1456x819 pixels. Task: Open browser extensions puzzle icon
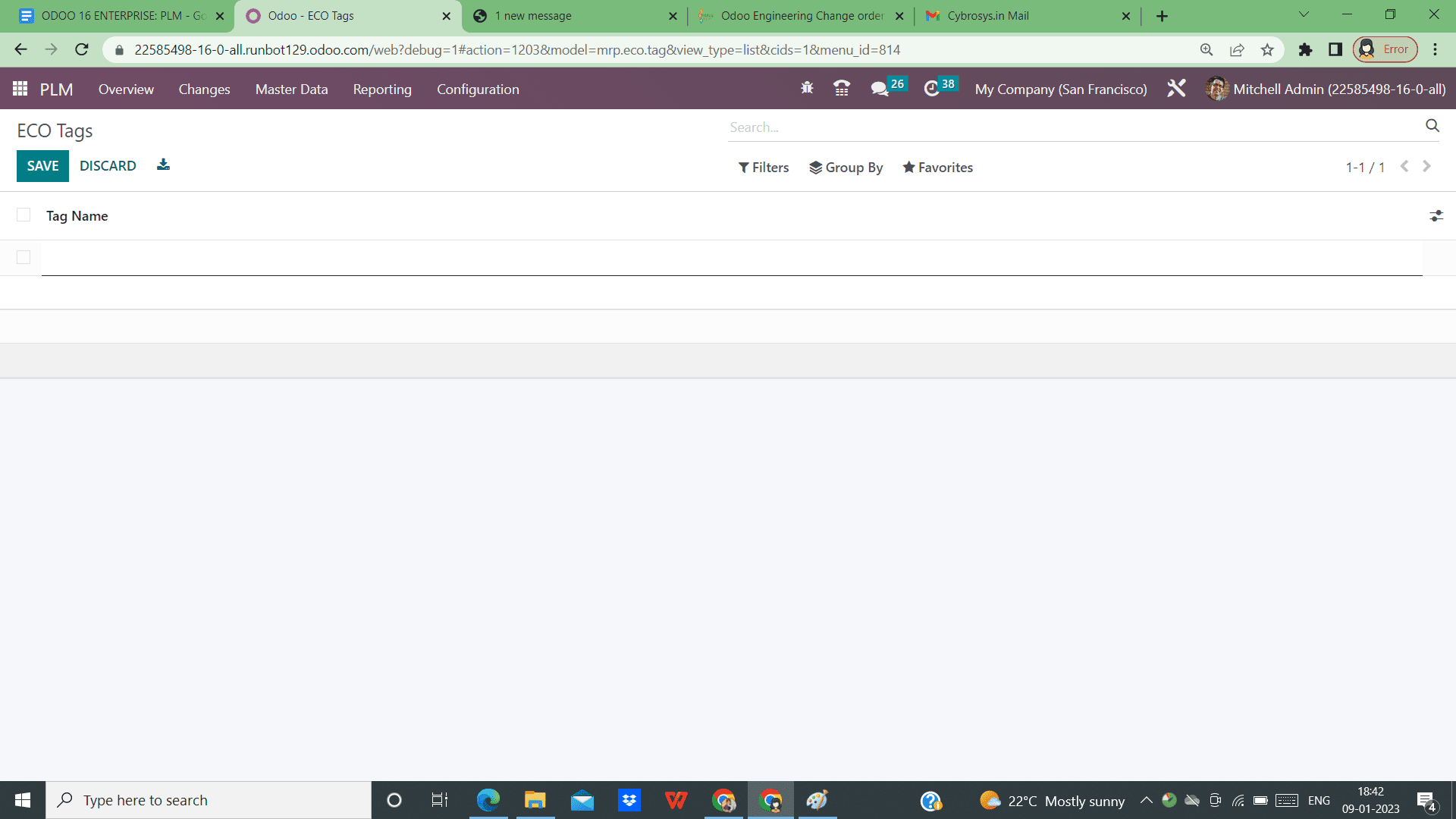1305,49
